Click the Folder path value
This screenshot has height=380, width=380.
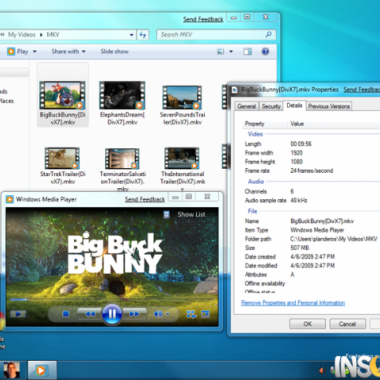334,239
